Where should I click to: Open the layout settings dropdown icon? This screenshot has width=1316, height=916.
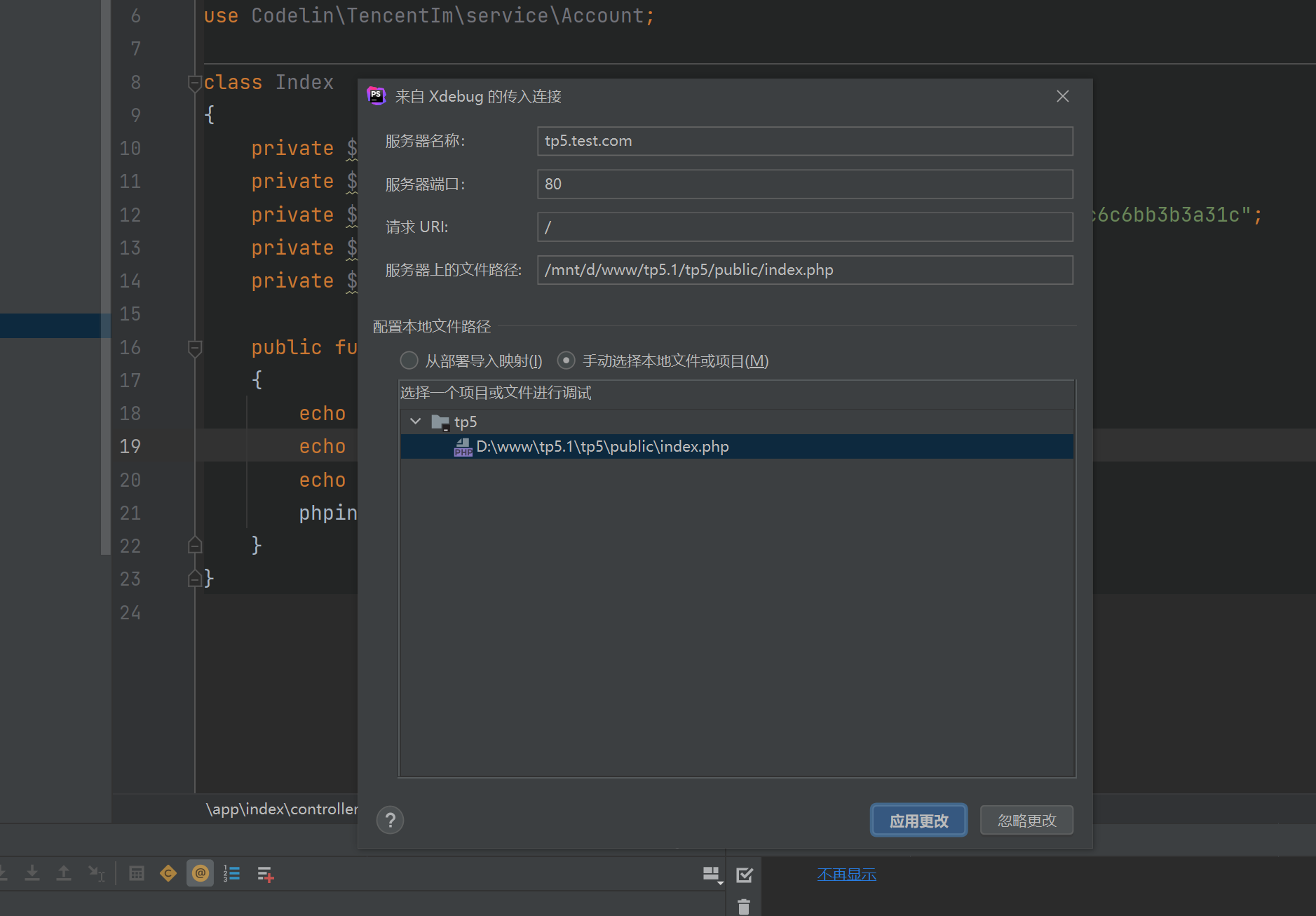[x=713, y=875]
